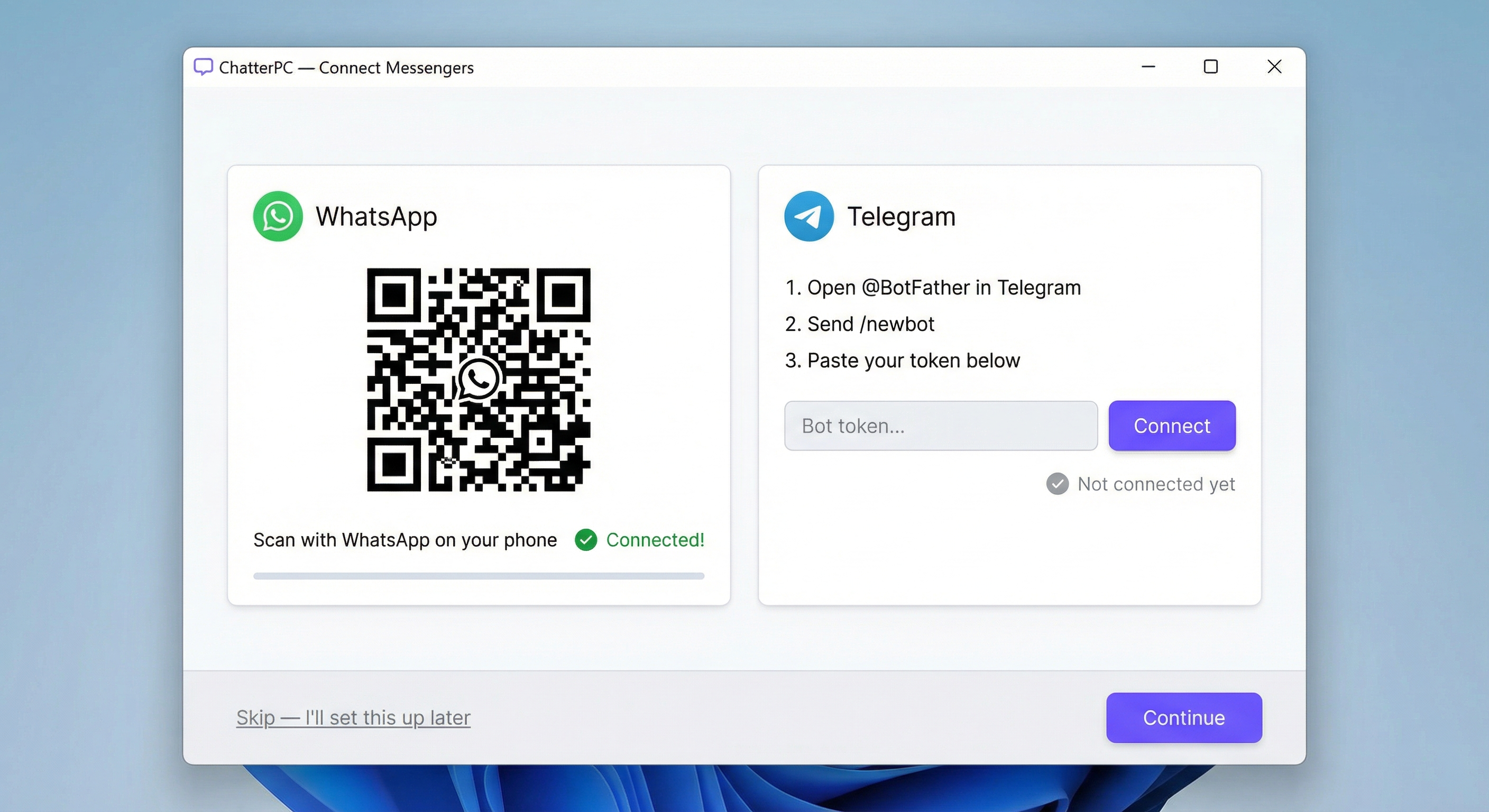Viewport: 1489px width, 812px height.
Task: Click the Scan with WhatsApp on your phone label
Action: [405, 540]
